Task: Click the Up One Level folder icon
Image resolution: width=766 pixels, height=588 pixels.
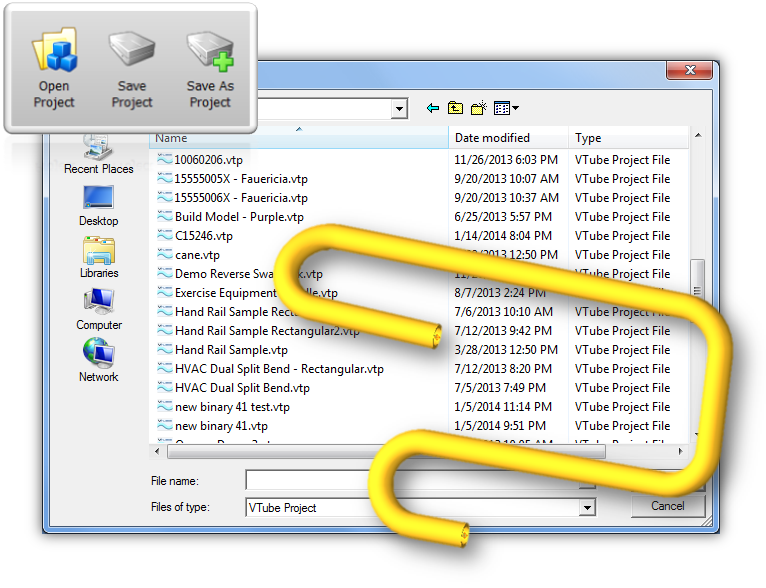Action: pos(455,108)
